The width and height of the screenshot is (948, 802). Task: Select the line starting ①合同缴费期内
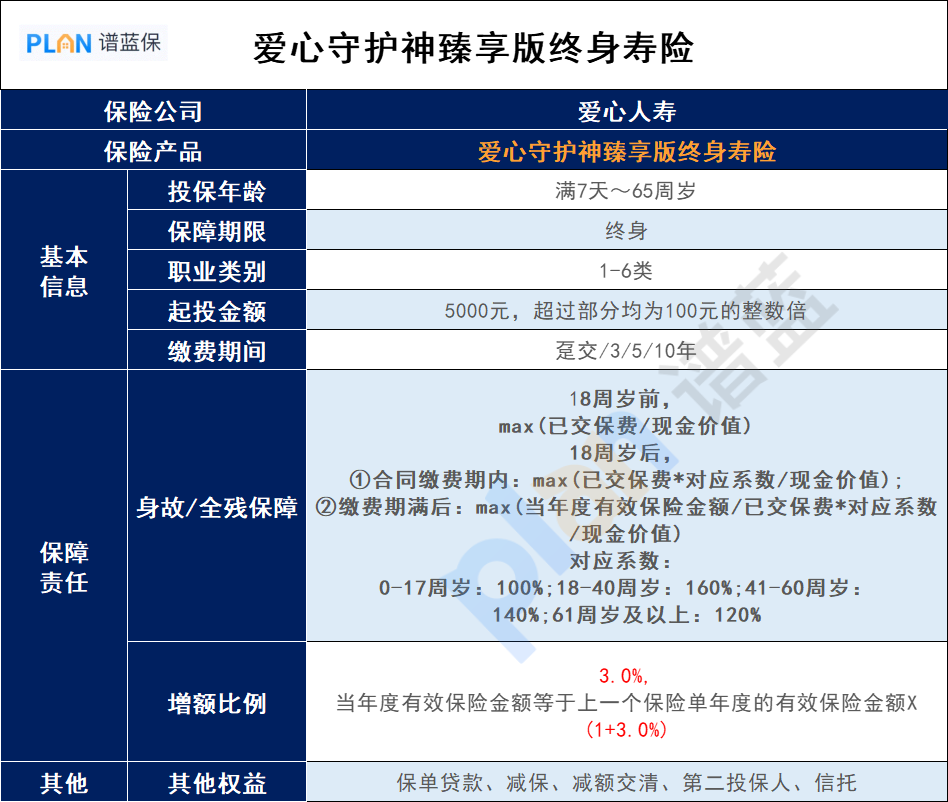click(626, 480)
